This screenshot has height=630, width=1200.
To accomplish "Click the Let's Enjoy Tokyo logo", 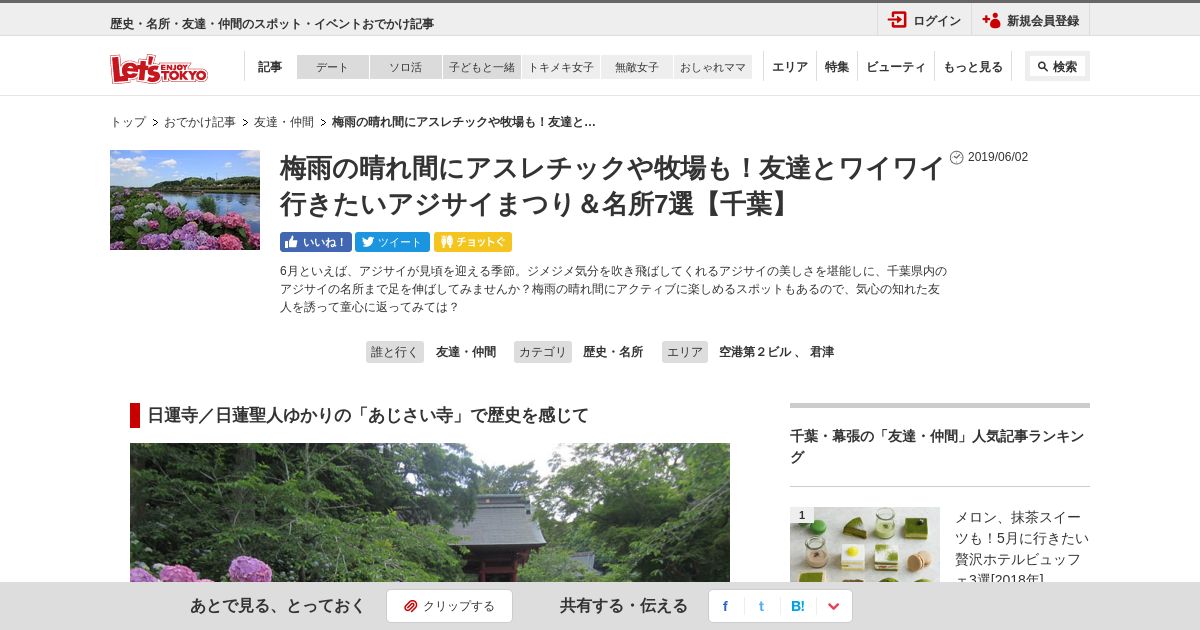I will [x=159, y=67].
